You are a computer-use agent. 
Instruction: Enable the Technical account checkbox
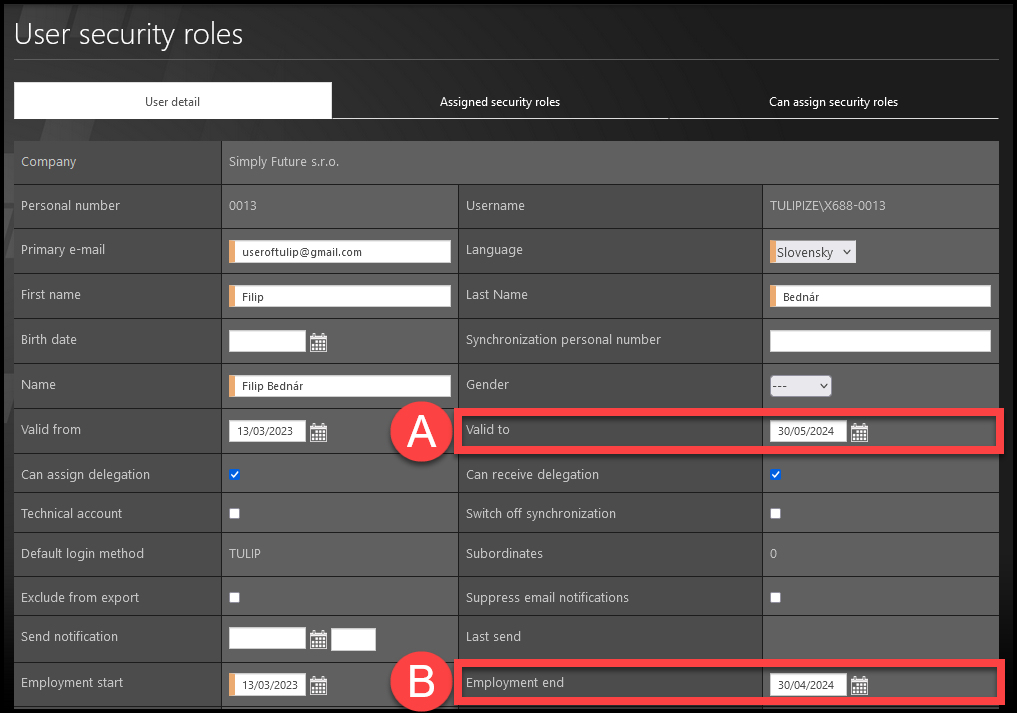[235, 513]
